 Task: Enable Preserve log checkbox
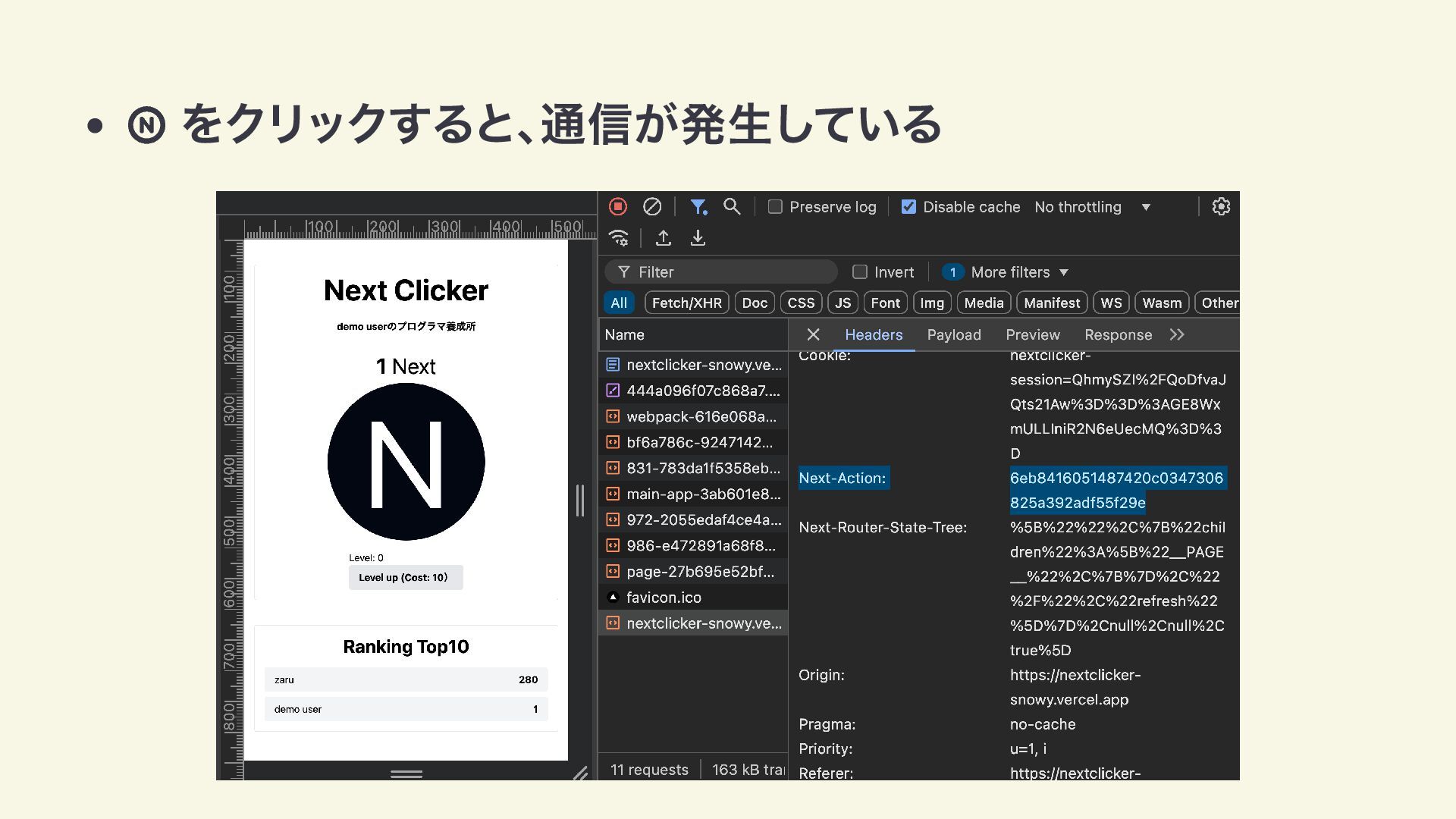[775, 207]
